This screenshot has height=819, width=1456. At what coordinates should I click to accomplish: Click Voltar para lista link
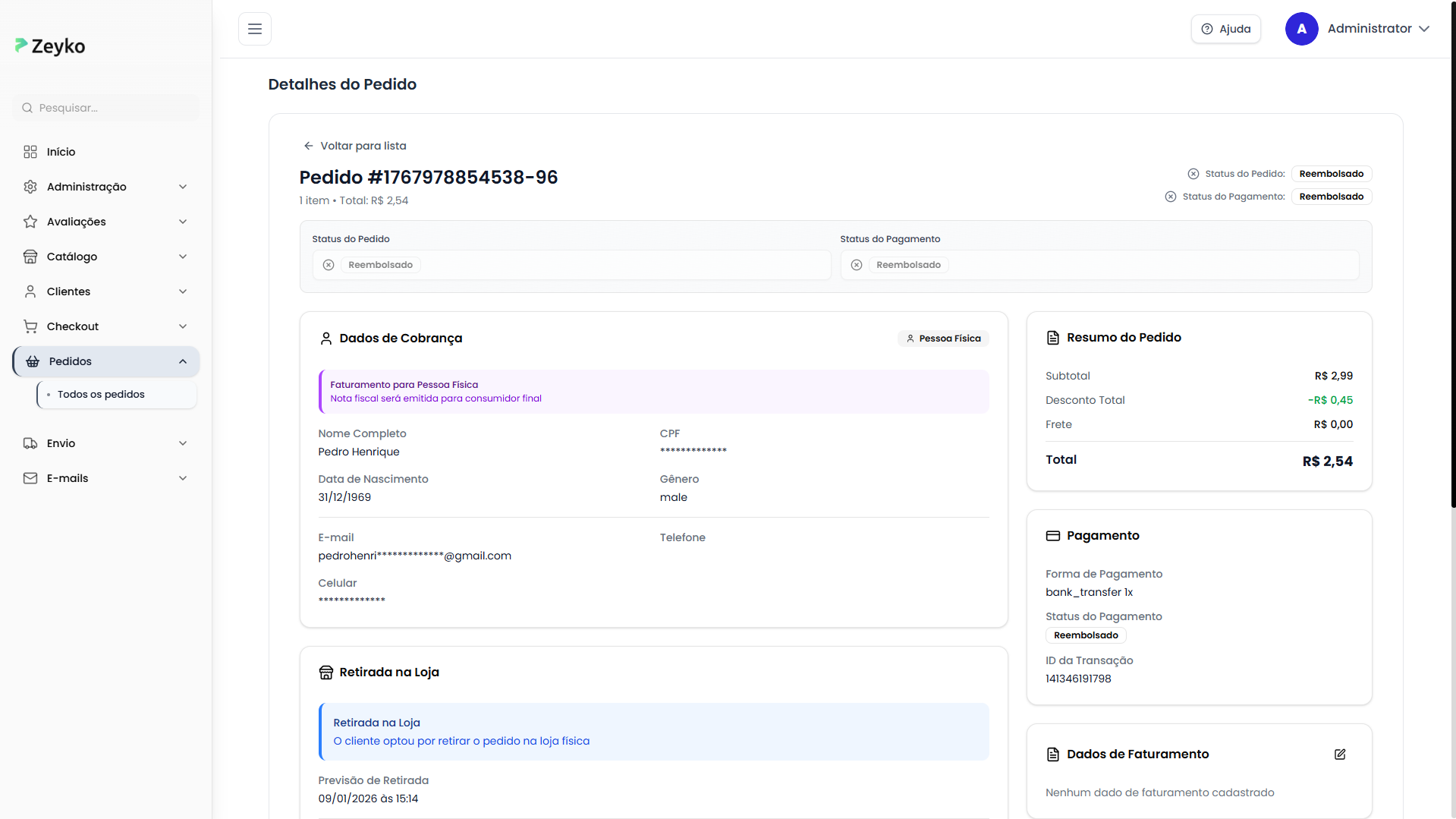[x=355, y=146]
